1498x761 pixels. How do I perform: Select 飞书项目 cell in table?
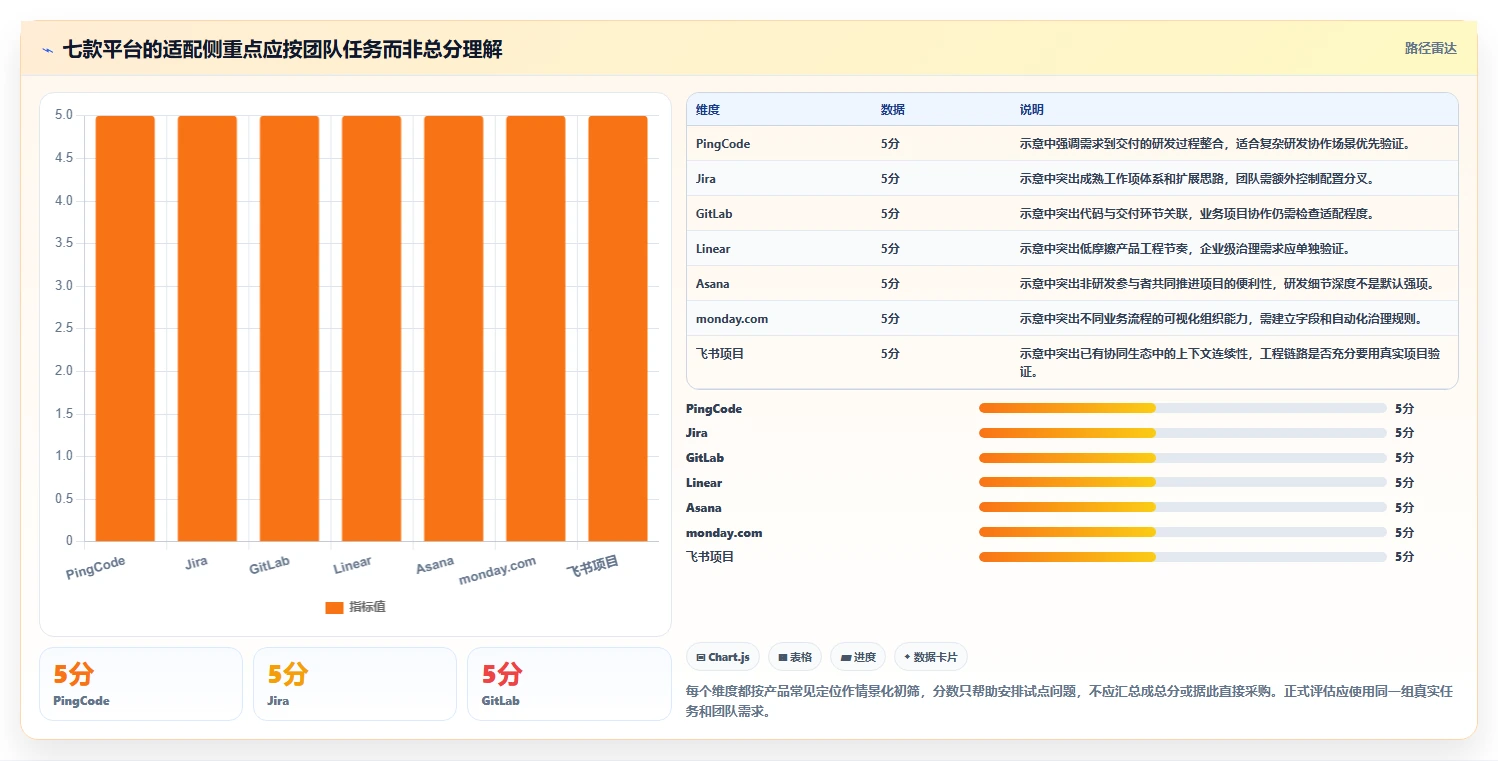pos(720,354)
